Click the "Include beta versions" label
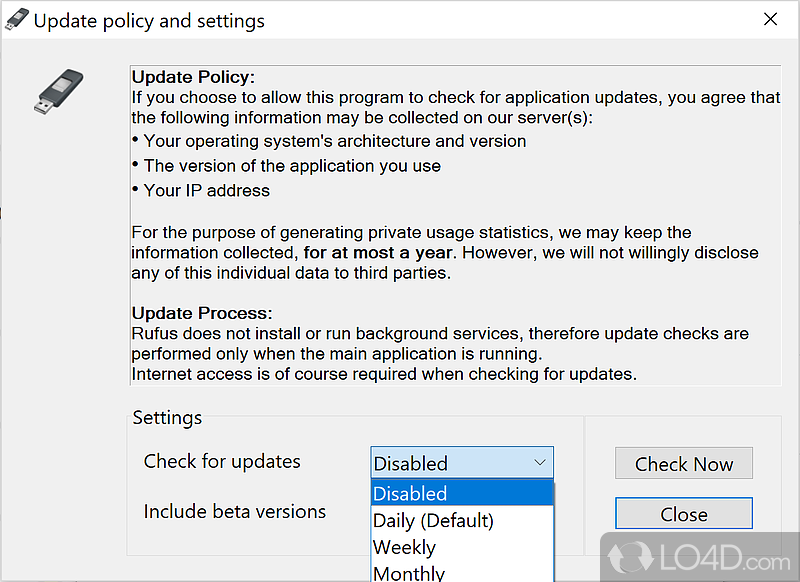The width and height of the screenshot is (800, 582). click(235, 511)
